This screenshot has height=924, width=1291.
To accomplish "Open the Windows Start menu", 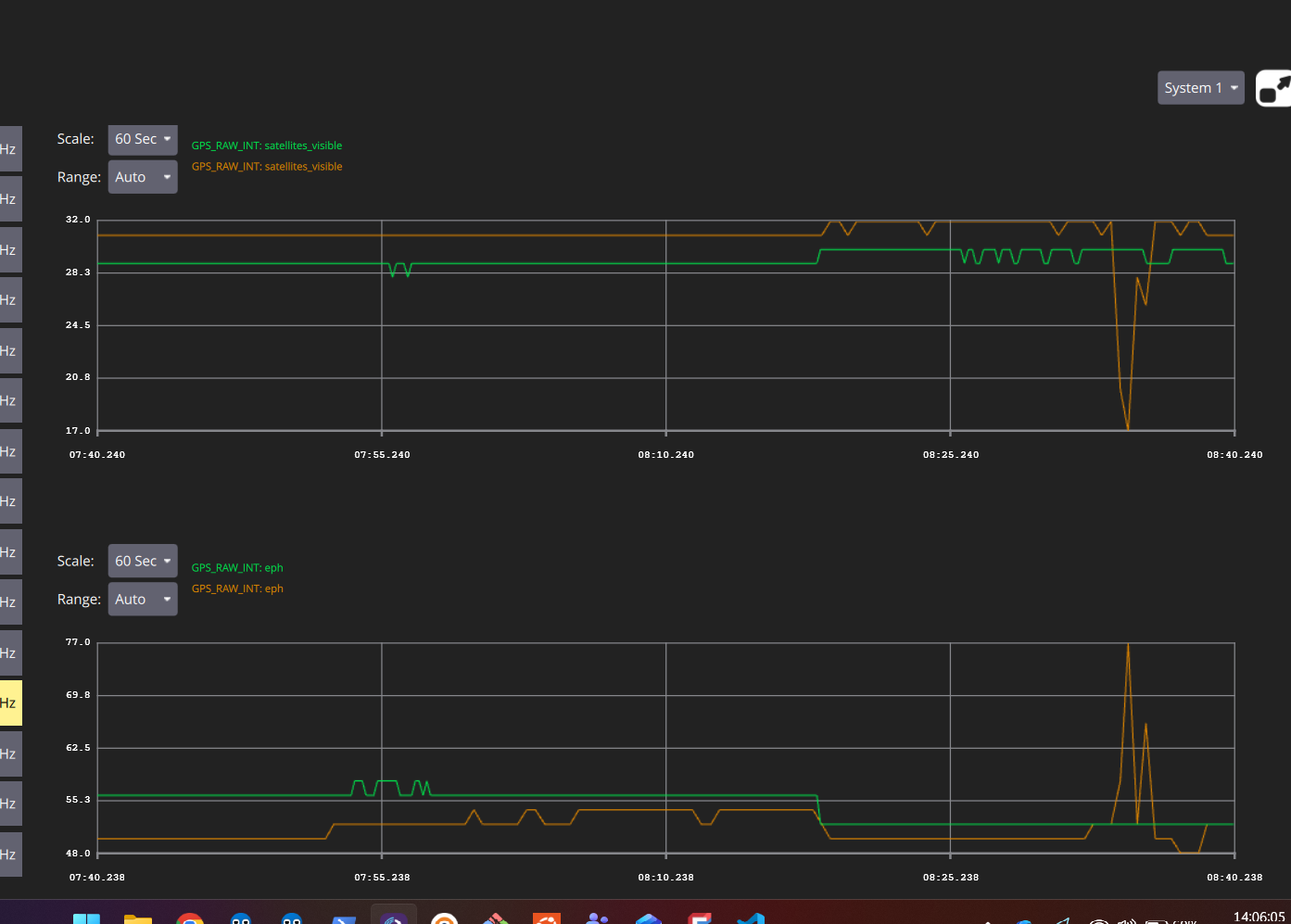I will pyautogui.click(x=86, y=918).
